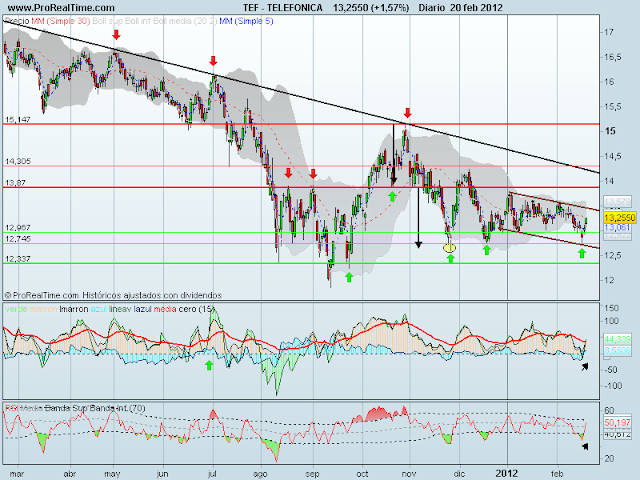
Task: Select the lineav indicator legend label
Action: coord(120,309)
